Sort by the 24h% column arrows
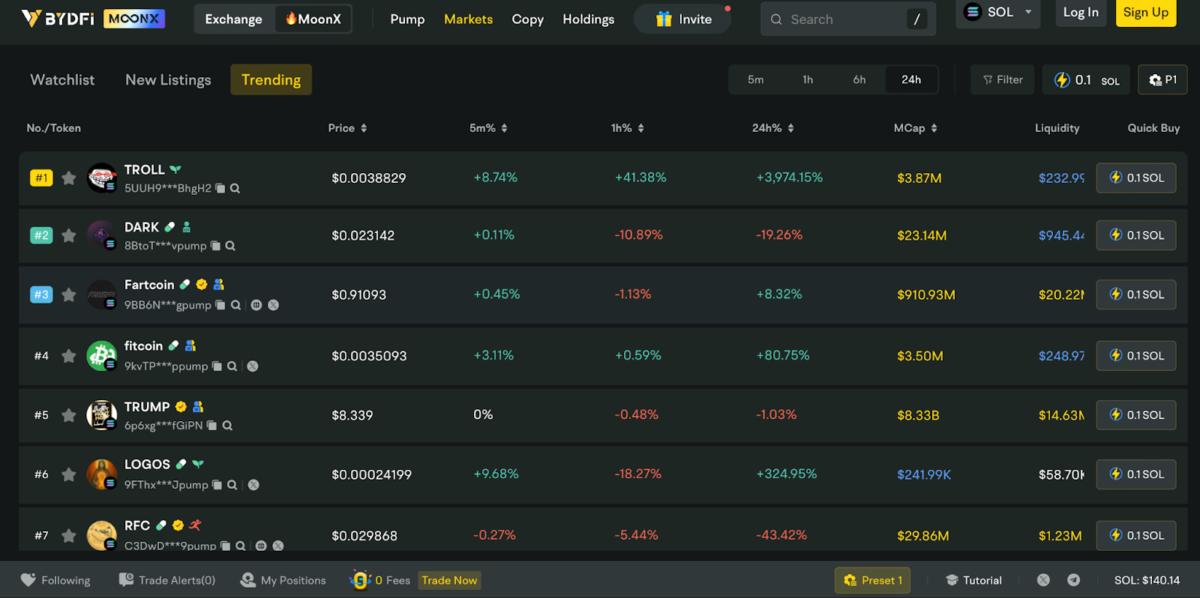The image size is (1200, 598). click(x=791, y=128)
